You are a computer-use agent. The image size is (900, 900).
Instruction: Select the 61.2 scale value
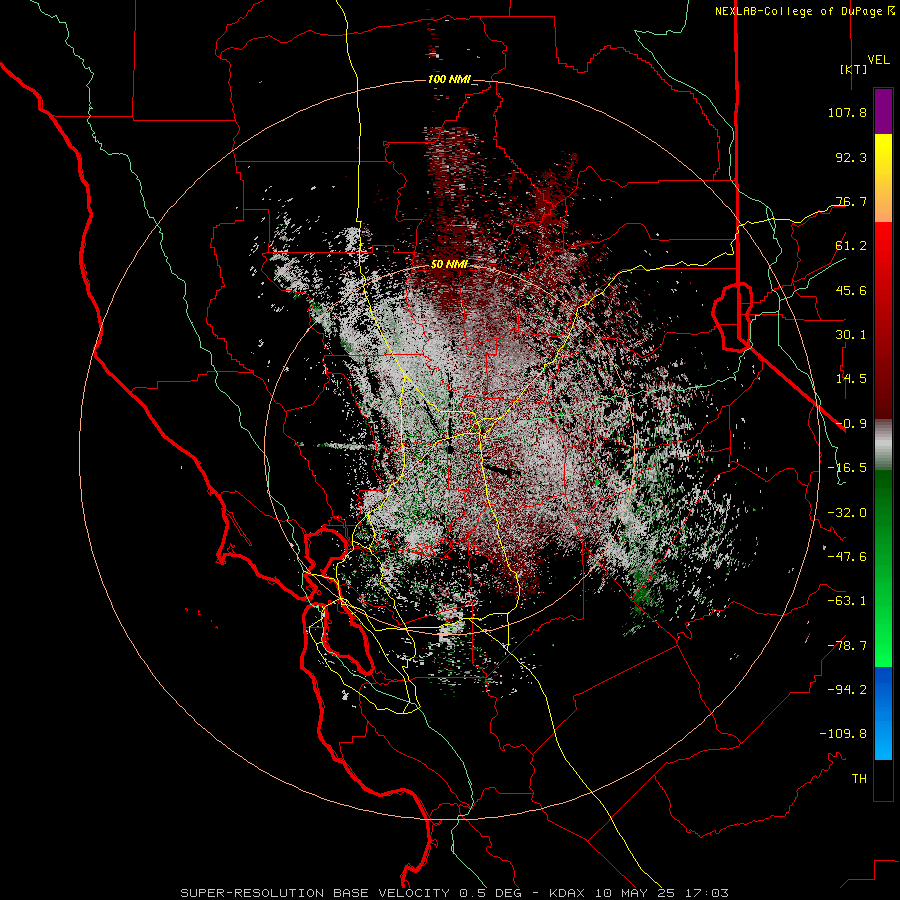(851, 246)
